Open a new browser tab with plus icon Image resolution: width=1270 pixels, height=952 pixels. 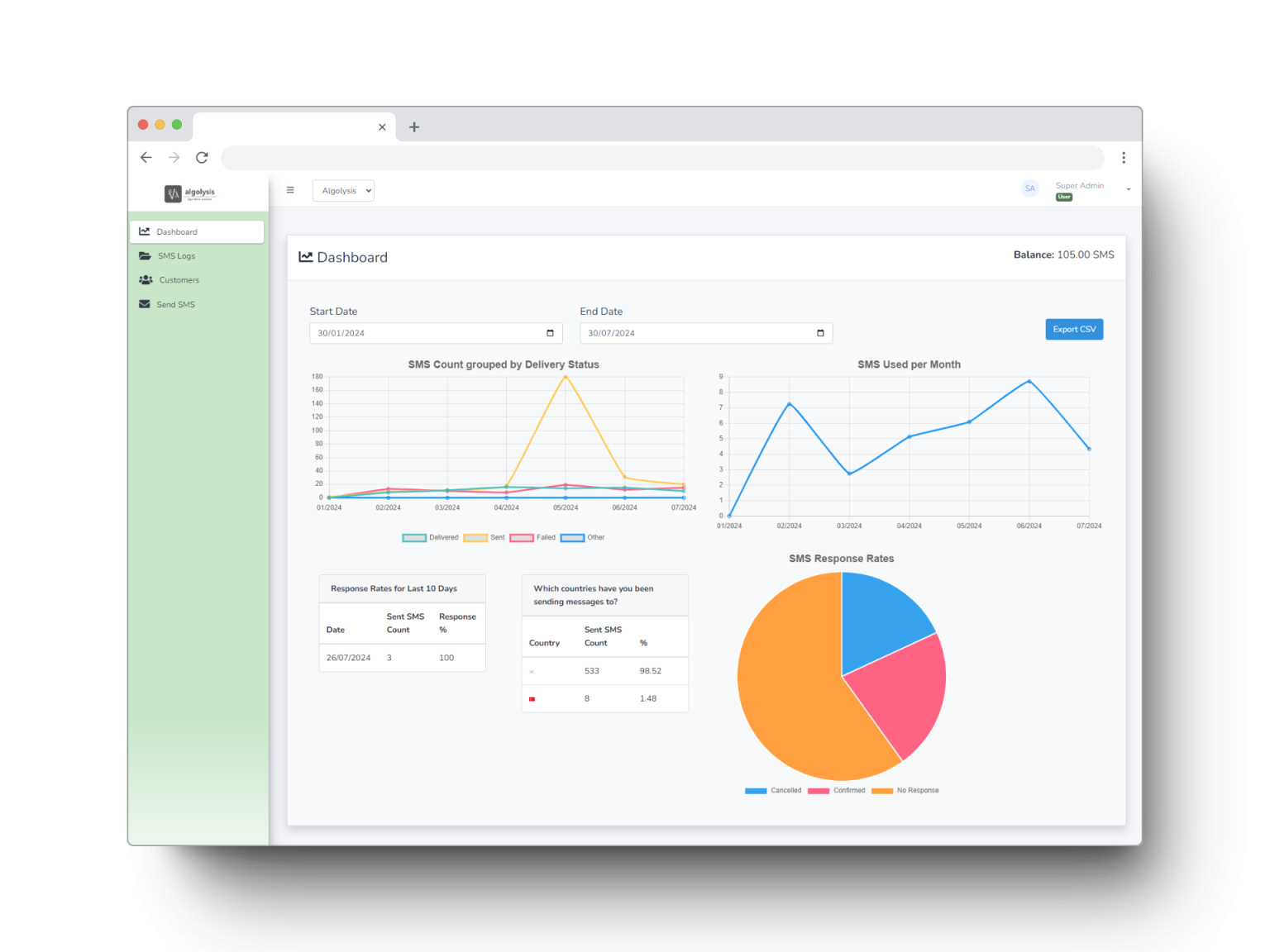click(414, 127)
